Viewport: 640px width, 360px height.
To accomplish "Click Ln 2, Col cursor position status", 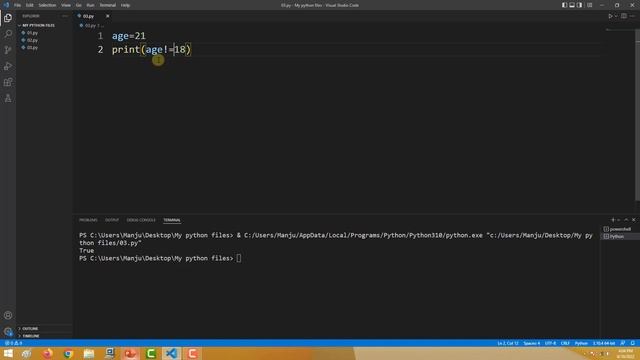I will (508, 343).
